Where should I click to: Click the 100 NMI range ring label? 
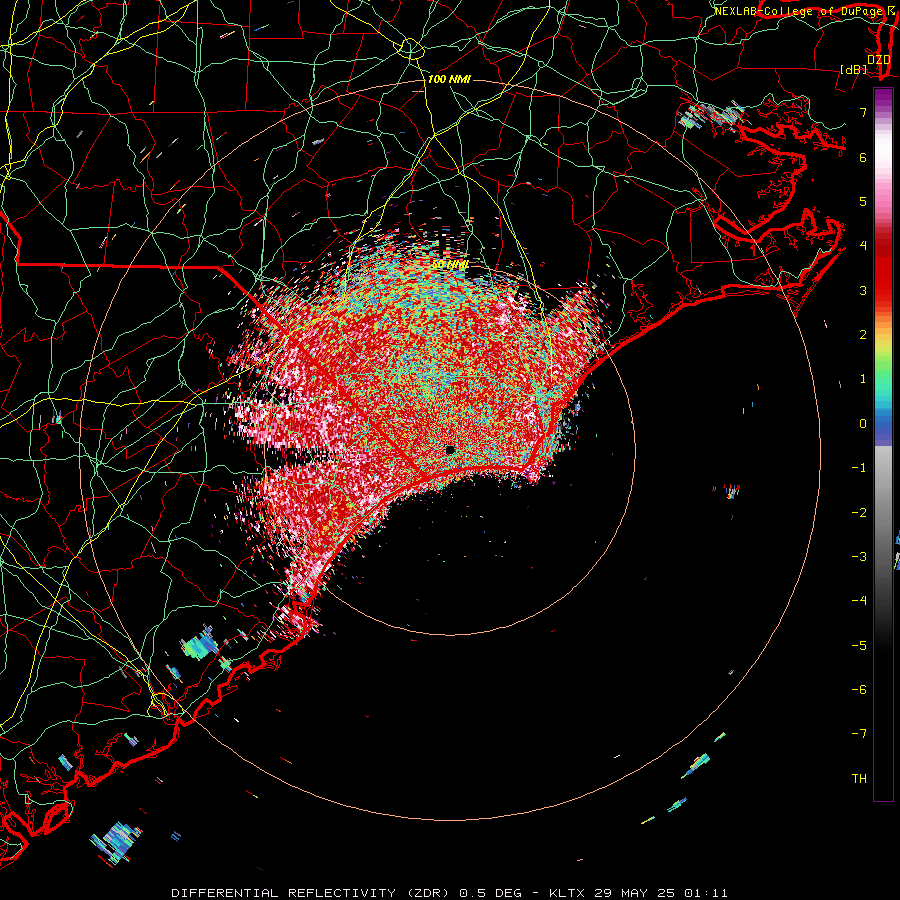pyautogui.click(x=449, y=79)
